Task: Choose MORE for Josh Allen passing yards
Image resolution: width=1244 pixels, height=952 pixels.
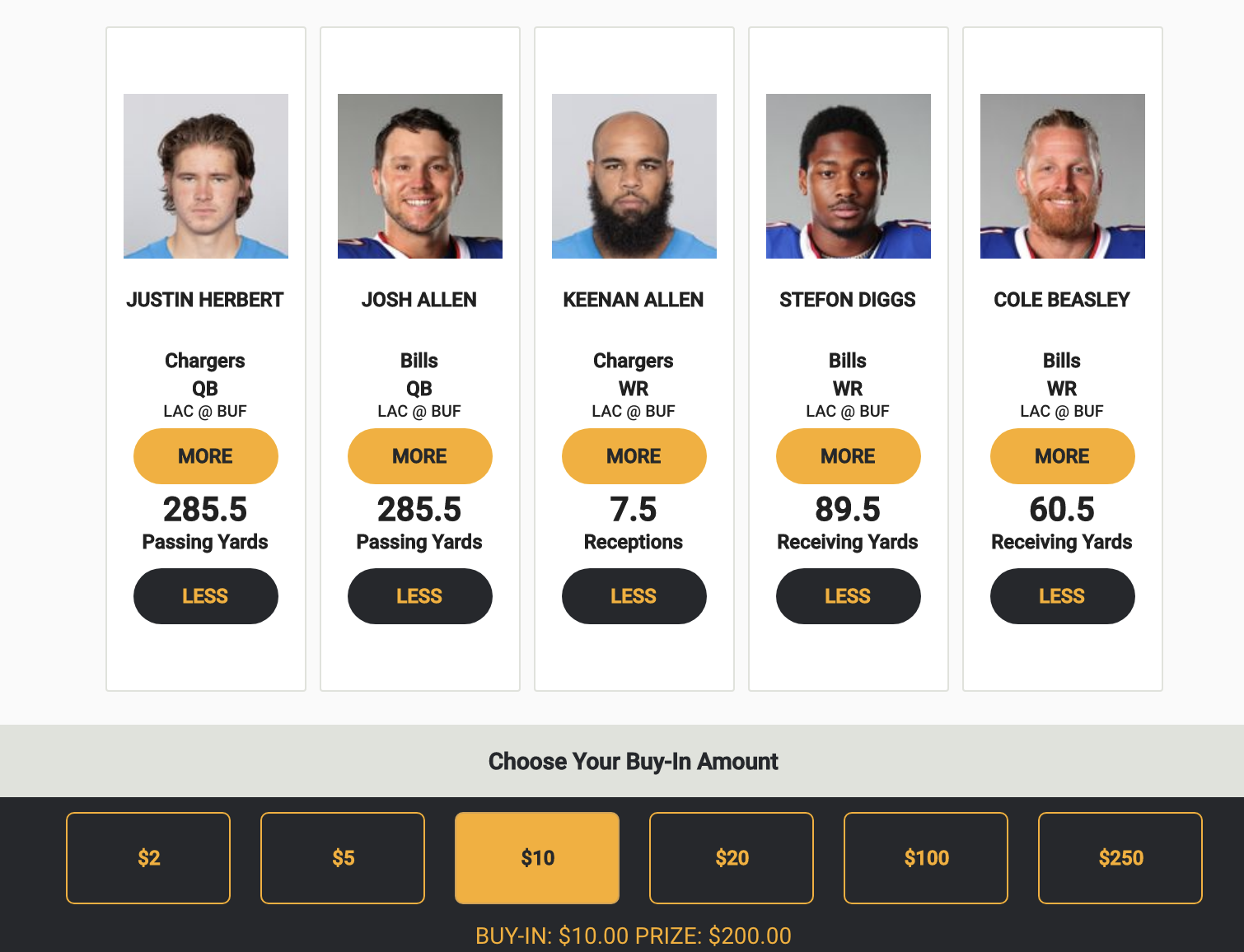Action: 420,456
